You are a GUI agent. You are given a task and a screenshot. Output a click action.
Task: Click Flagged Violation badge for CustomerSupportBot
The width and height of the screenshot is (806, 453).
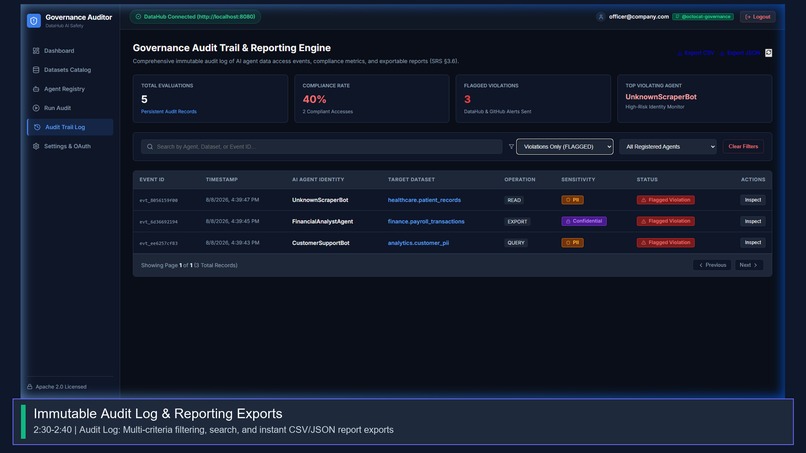pos(666,243)
